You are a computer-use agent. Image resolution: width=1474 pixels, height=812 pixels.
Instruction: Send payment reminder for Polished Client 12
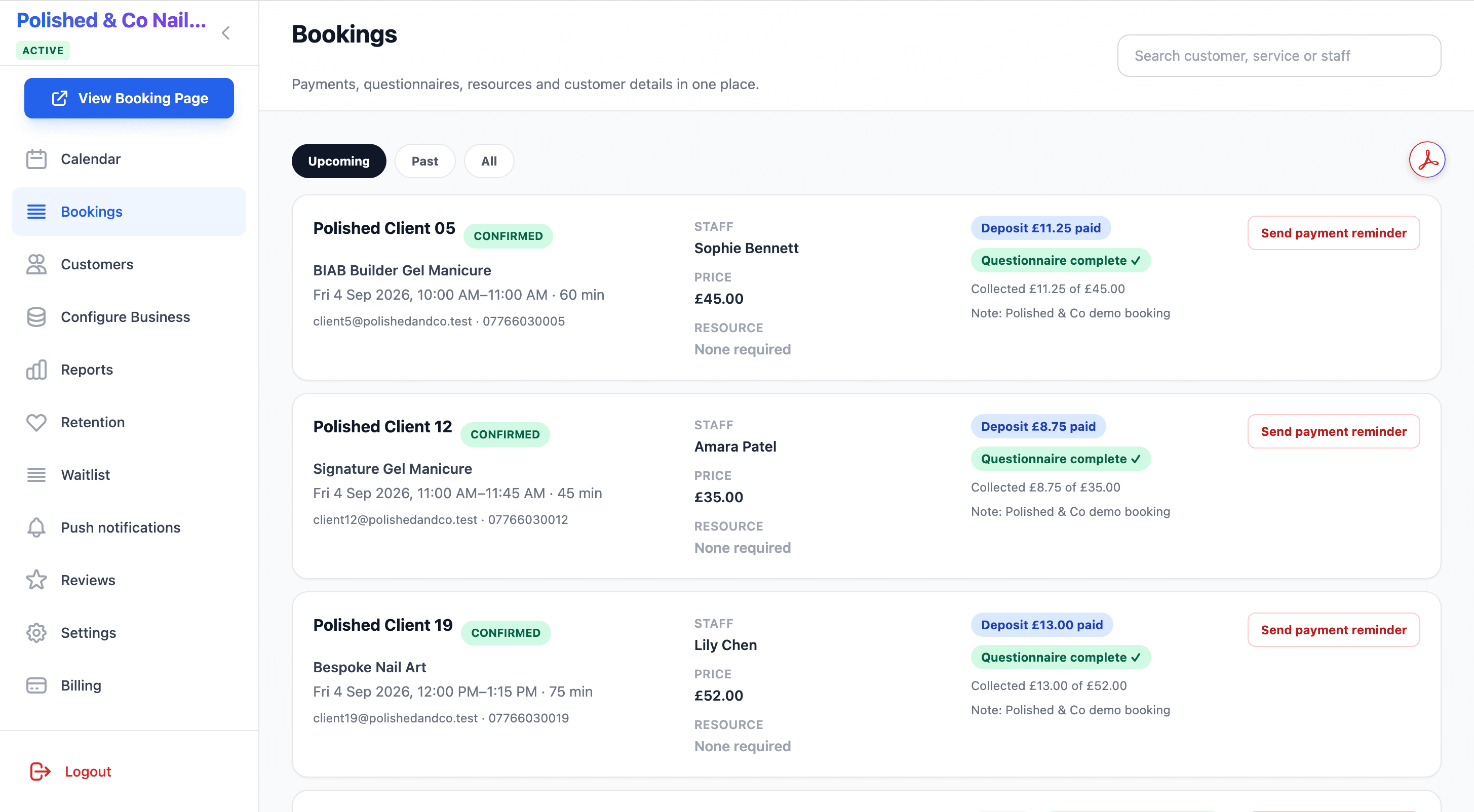[x=1333, y=431]
